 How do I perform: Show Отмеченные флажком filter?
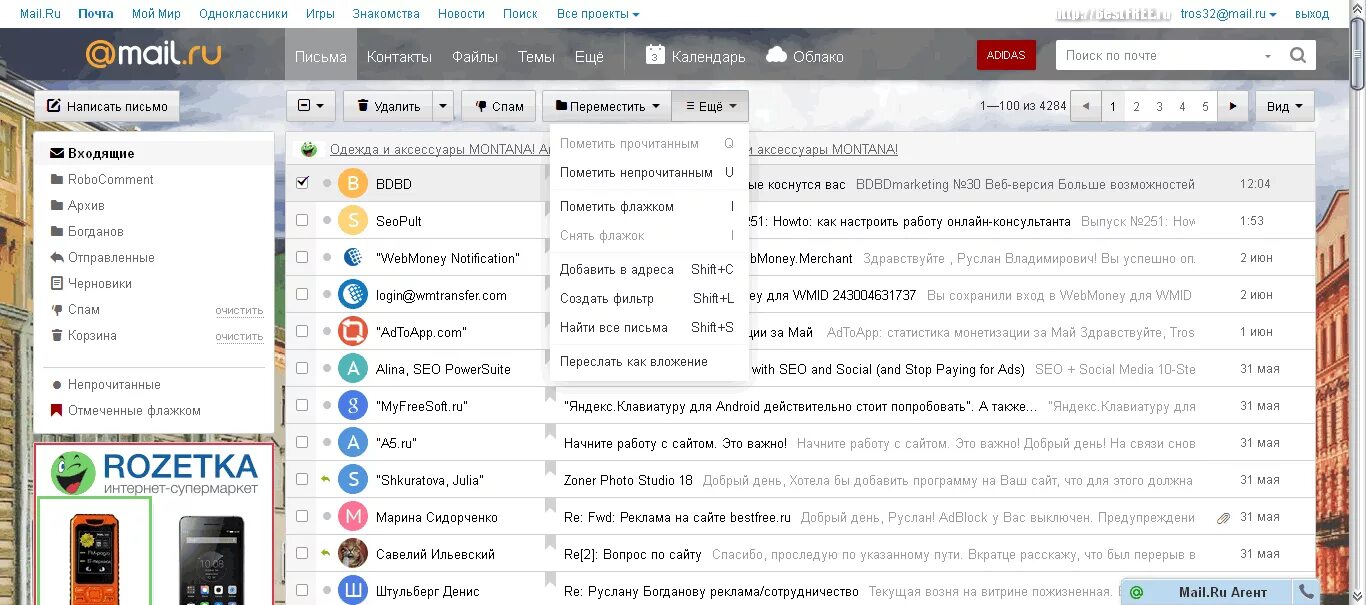pos(134,410)
